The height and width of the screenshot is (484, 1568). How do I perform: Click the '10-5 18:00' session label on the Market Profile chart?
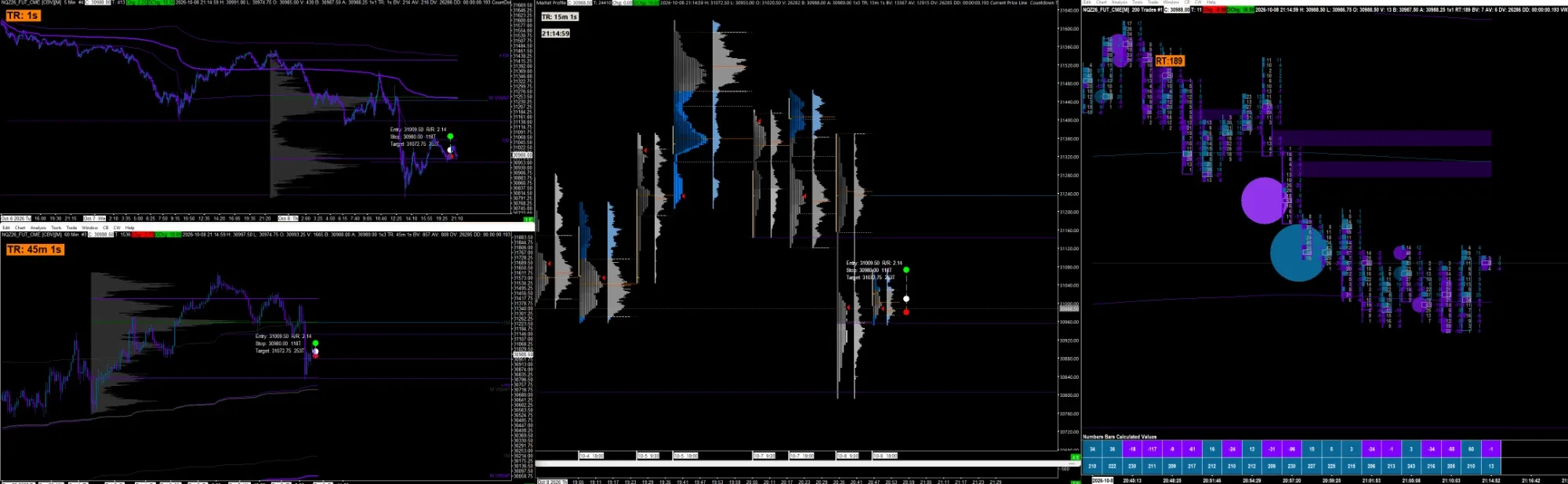tap(686, 456)
